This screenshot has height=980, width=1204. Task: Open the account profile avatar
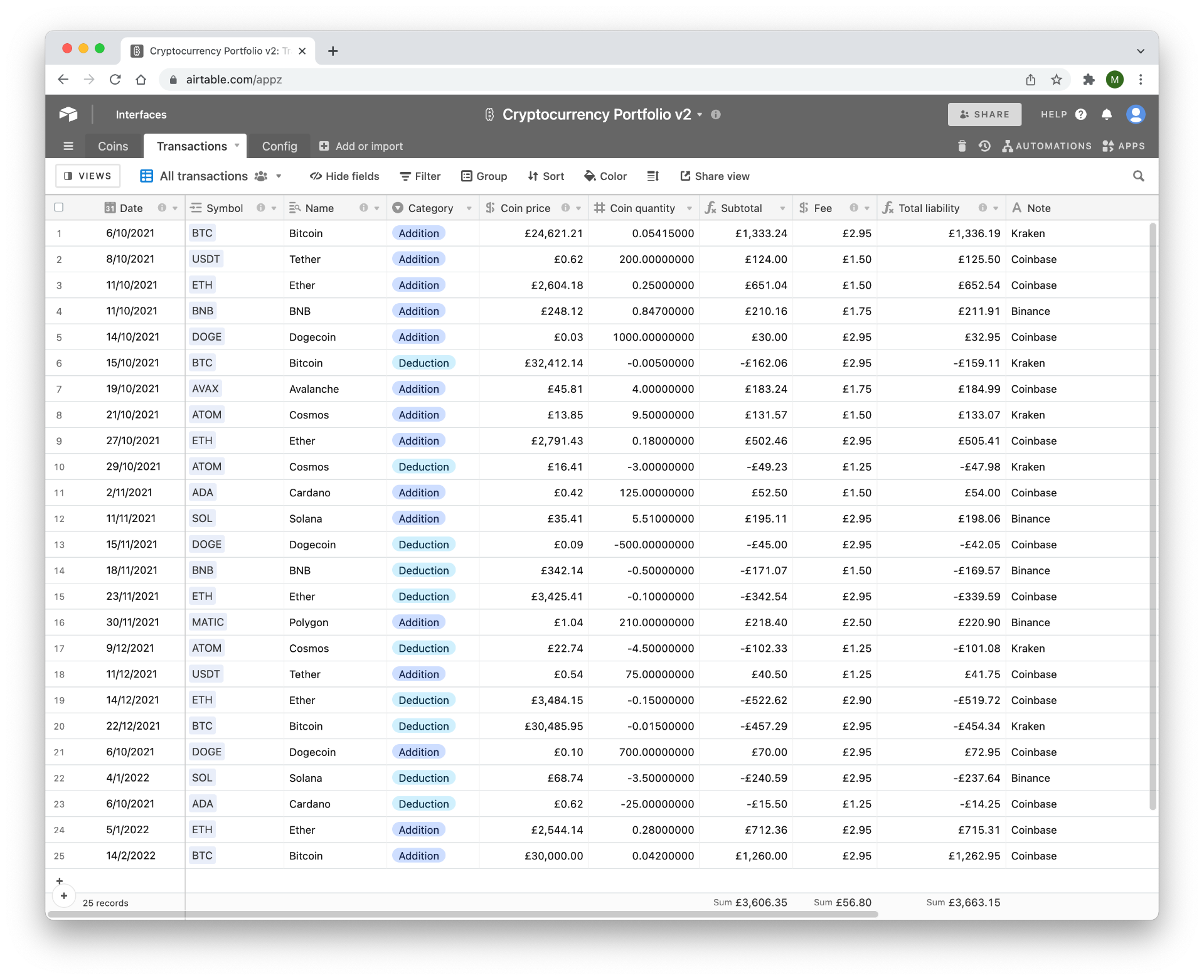pos(1136,114)
